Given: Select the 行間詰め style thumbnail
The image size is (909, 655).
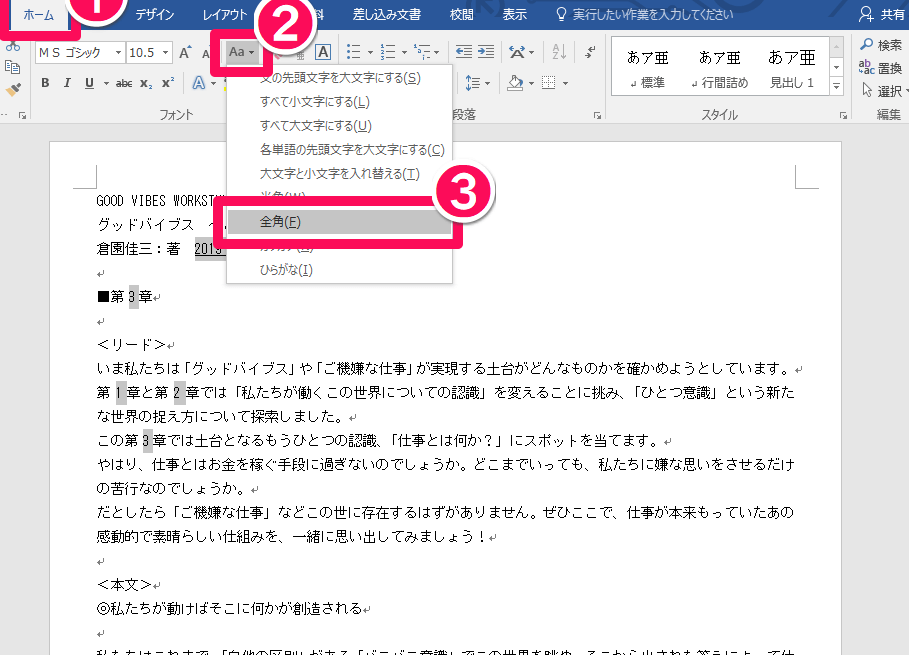Looking at the screenshot, I should tap(719, 70).
